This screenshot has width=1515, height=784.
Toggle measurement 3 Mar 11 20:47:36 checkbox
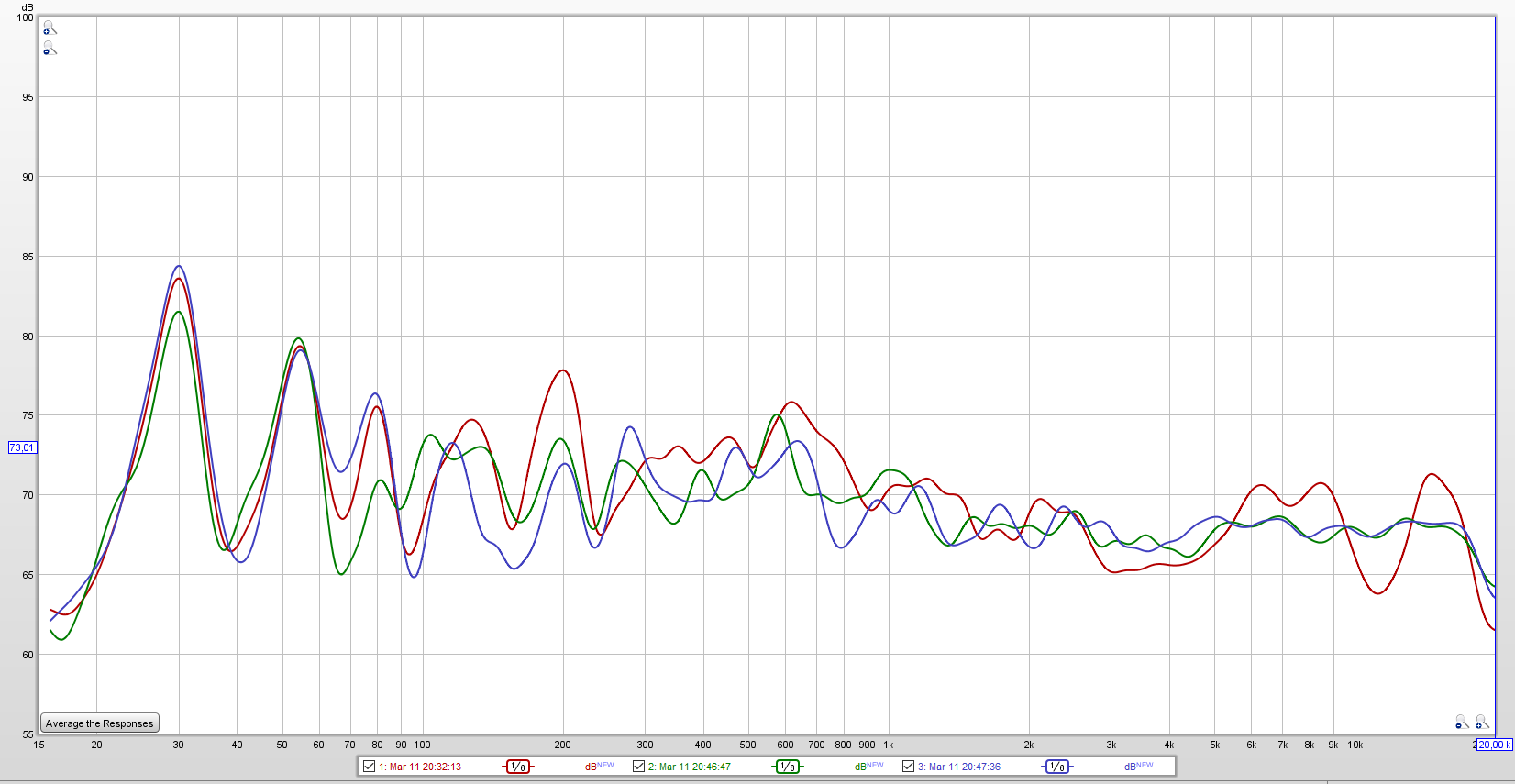[x=909, y=767]
